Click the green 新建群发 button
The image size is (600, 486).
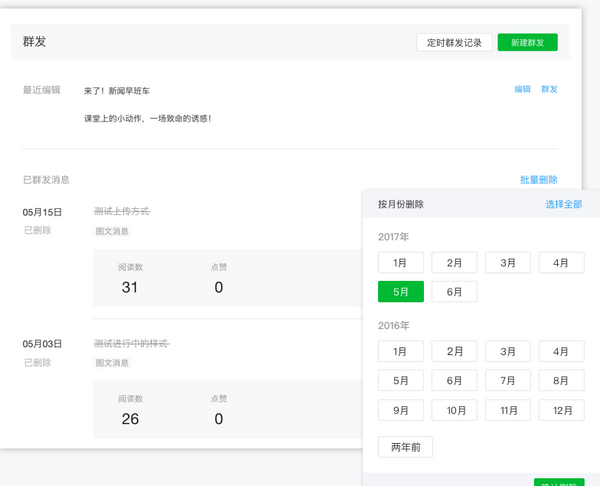click(x=527, y=42)
